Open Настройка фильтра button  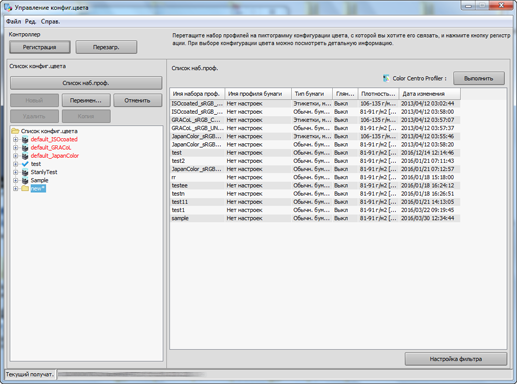tap(456, 359)
